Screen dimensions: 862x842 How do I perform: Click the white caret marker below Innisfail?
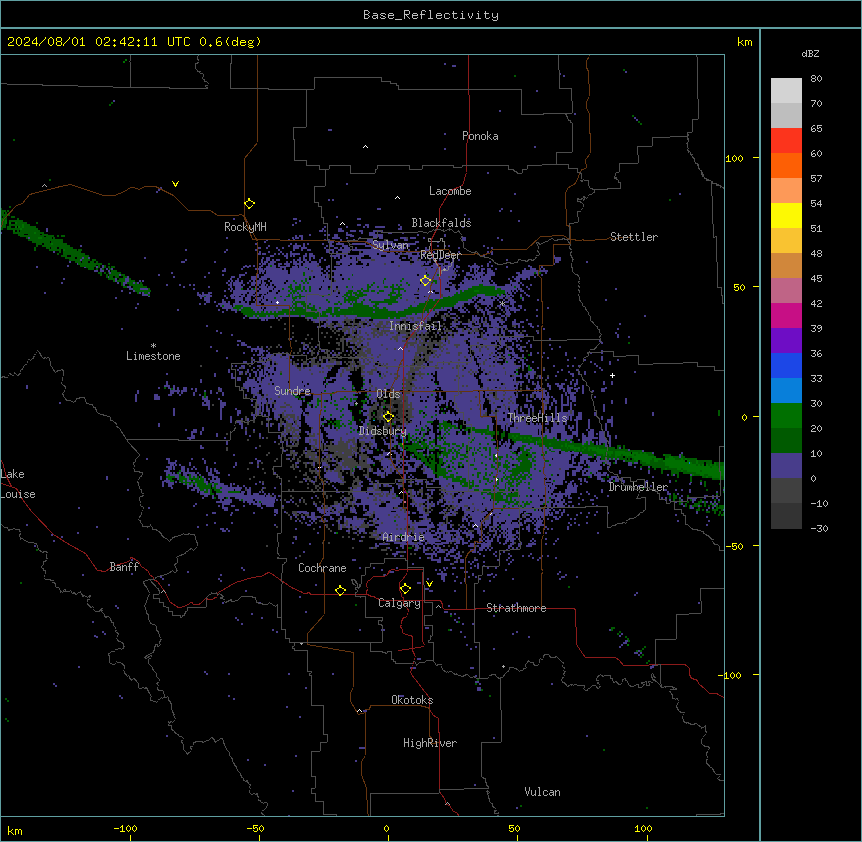point(400,348)
